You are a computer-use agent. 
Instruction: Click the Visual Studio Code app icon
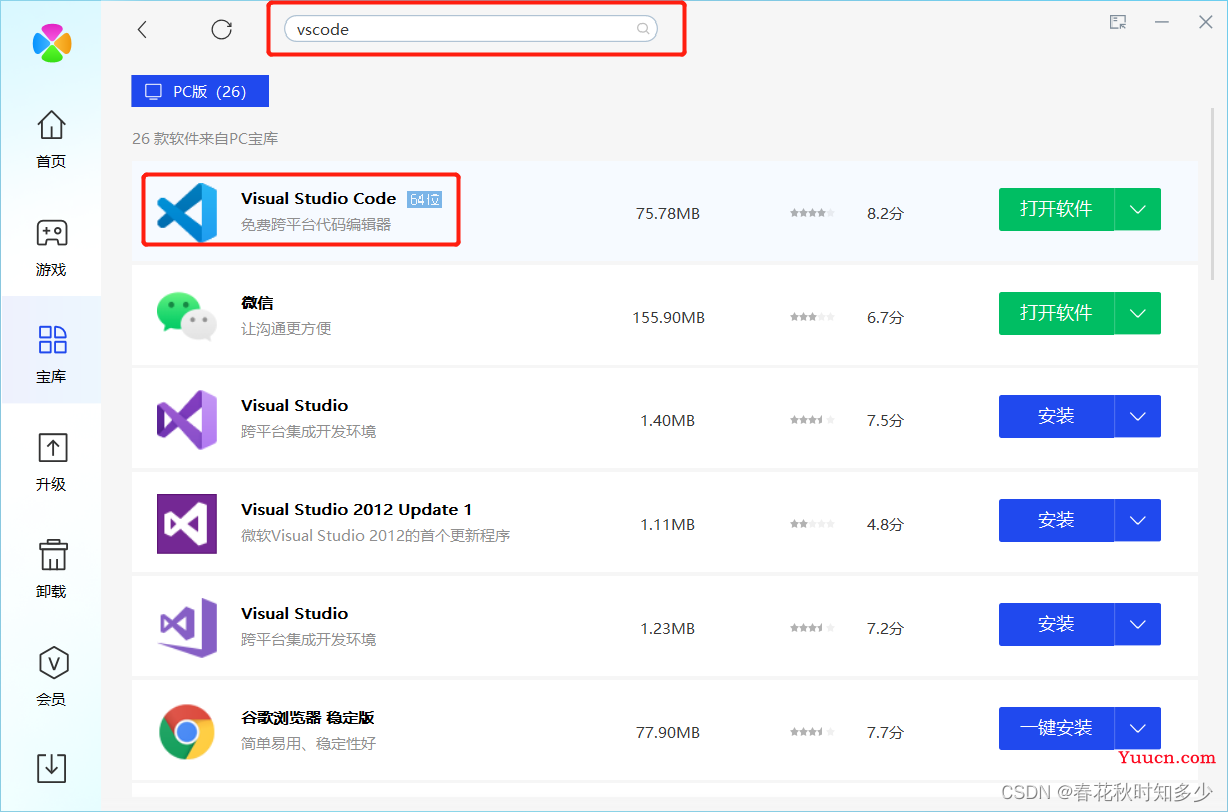pos(187,212)
